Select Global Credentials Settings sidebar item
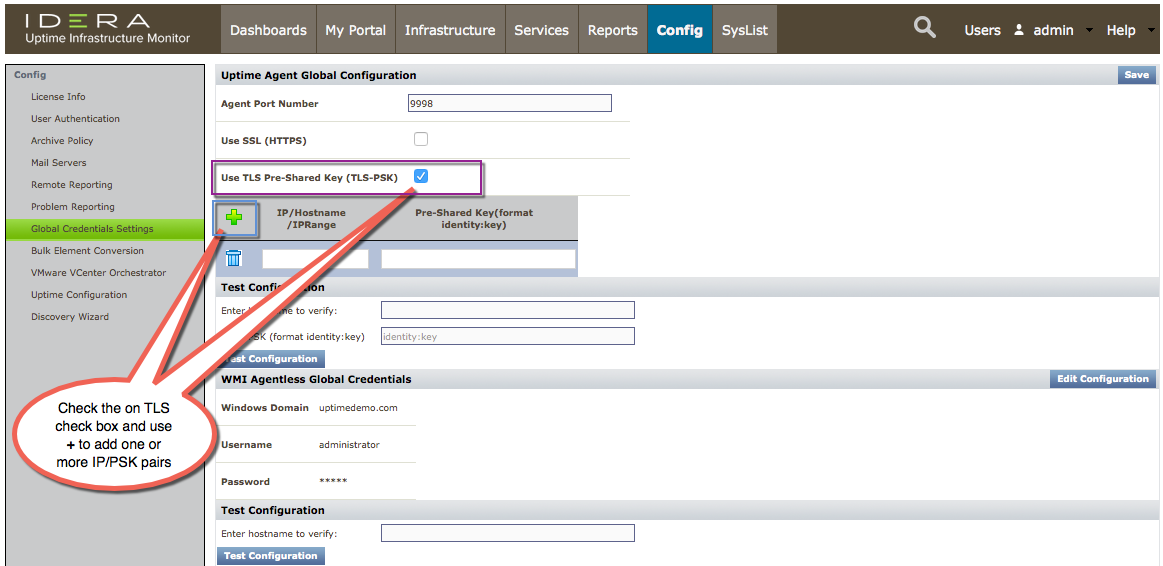 coord(105,228)
